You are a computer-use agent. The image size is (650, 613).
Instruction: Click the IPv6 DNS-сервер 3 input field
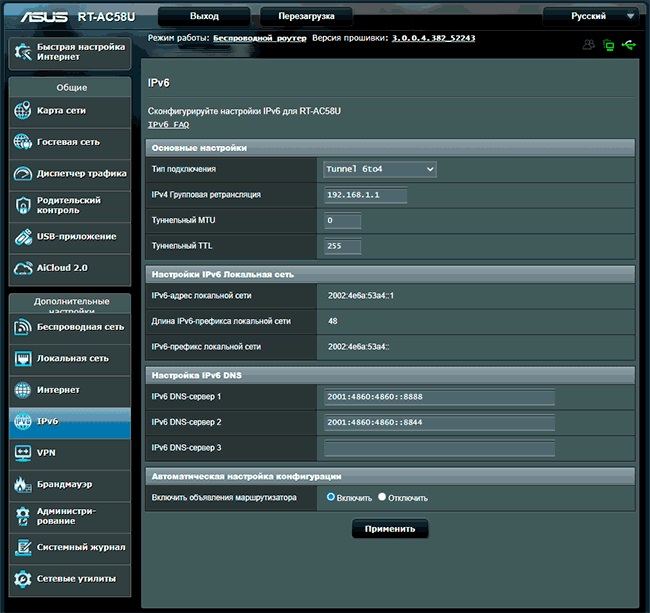pos(439,448)
